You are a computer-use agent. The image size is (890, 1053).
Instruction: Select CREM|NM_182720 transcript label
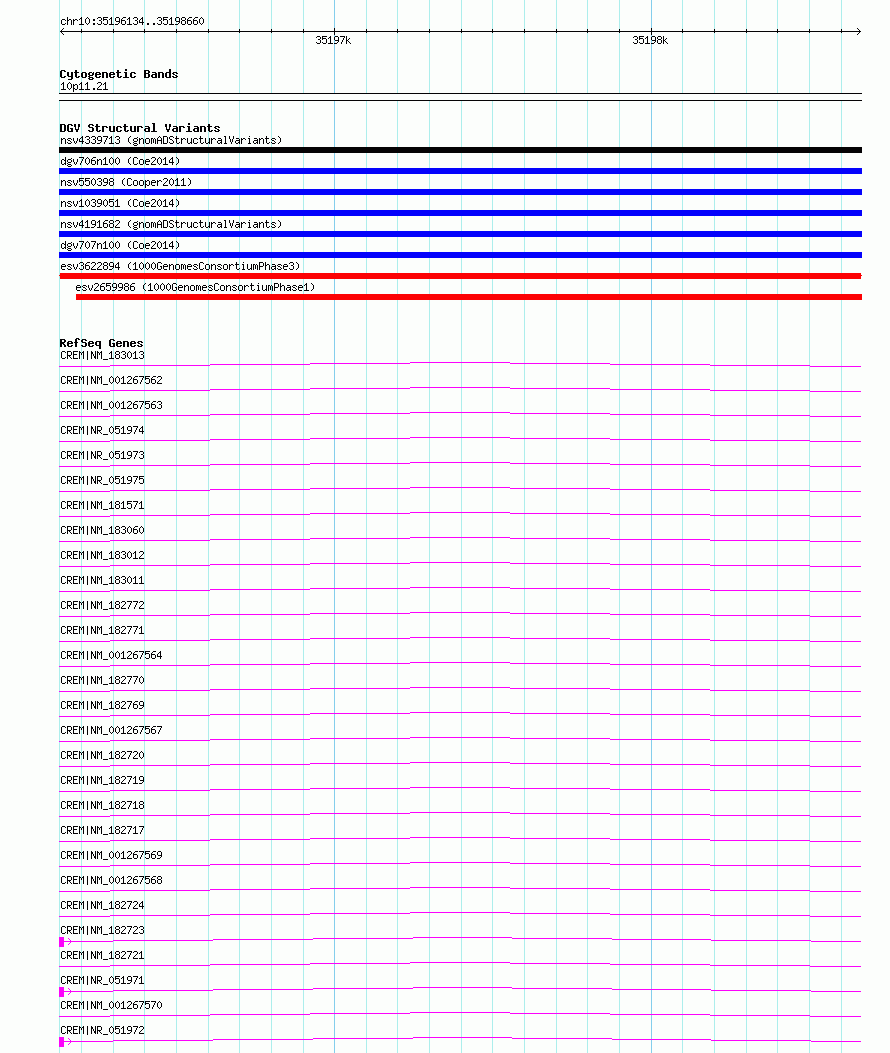102,756
